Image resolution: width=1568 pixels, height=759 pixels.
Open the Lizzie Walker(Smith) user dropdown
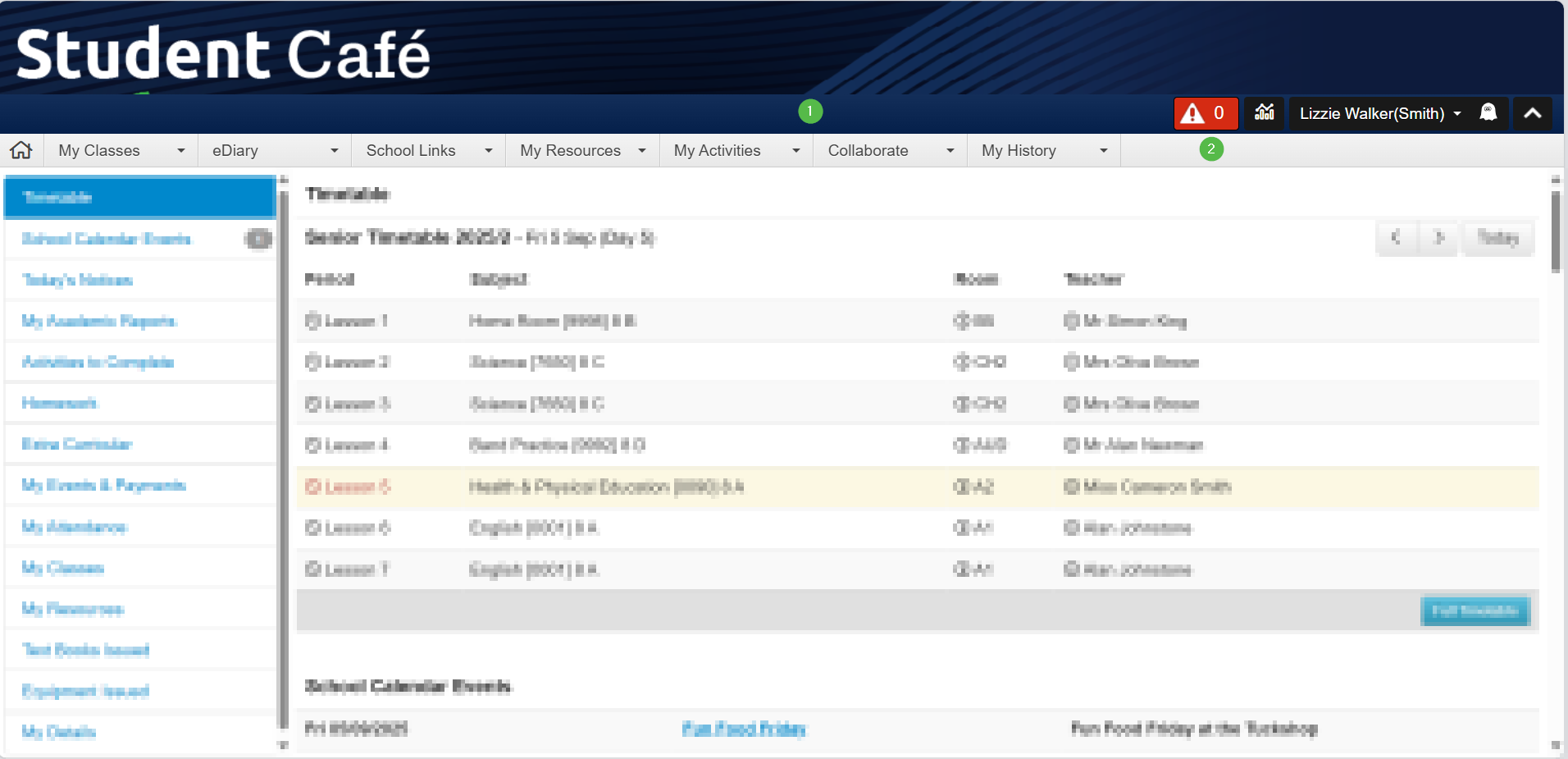coord(1379,113)
